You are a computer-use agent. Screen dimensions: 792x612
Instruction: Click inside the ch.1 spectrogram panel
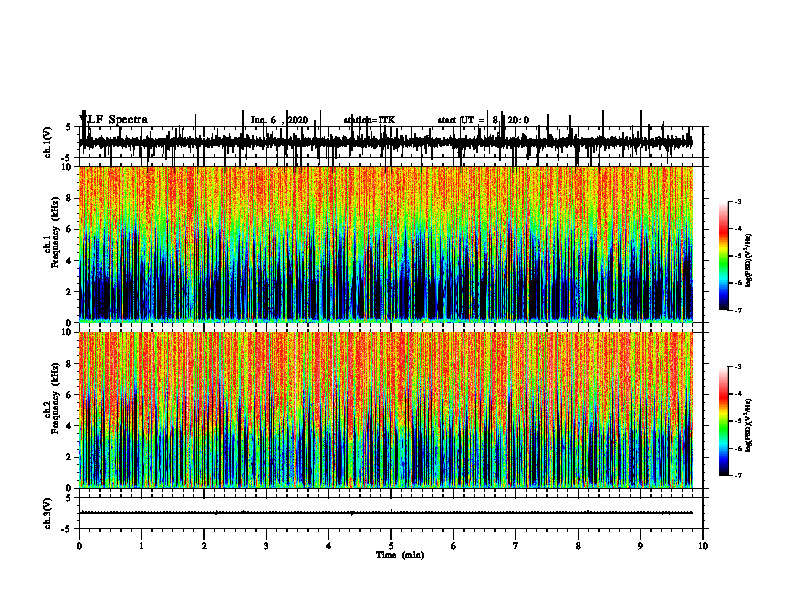(x=386, y=244)
